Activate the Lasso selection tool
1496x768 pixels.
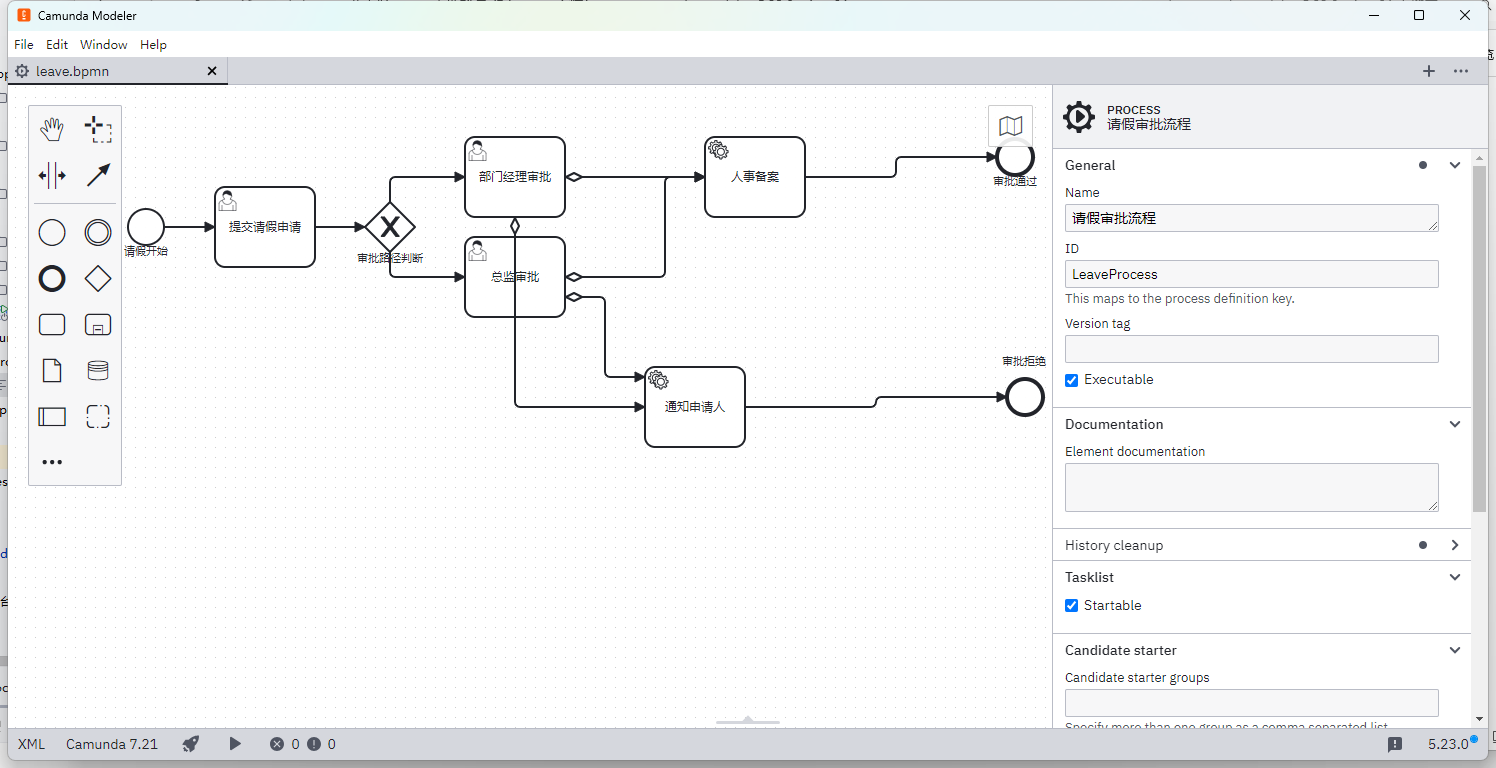tap(98, 129)
